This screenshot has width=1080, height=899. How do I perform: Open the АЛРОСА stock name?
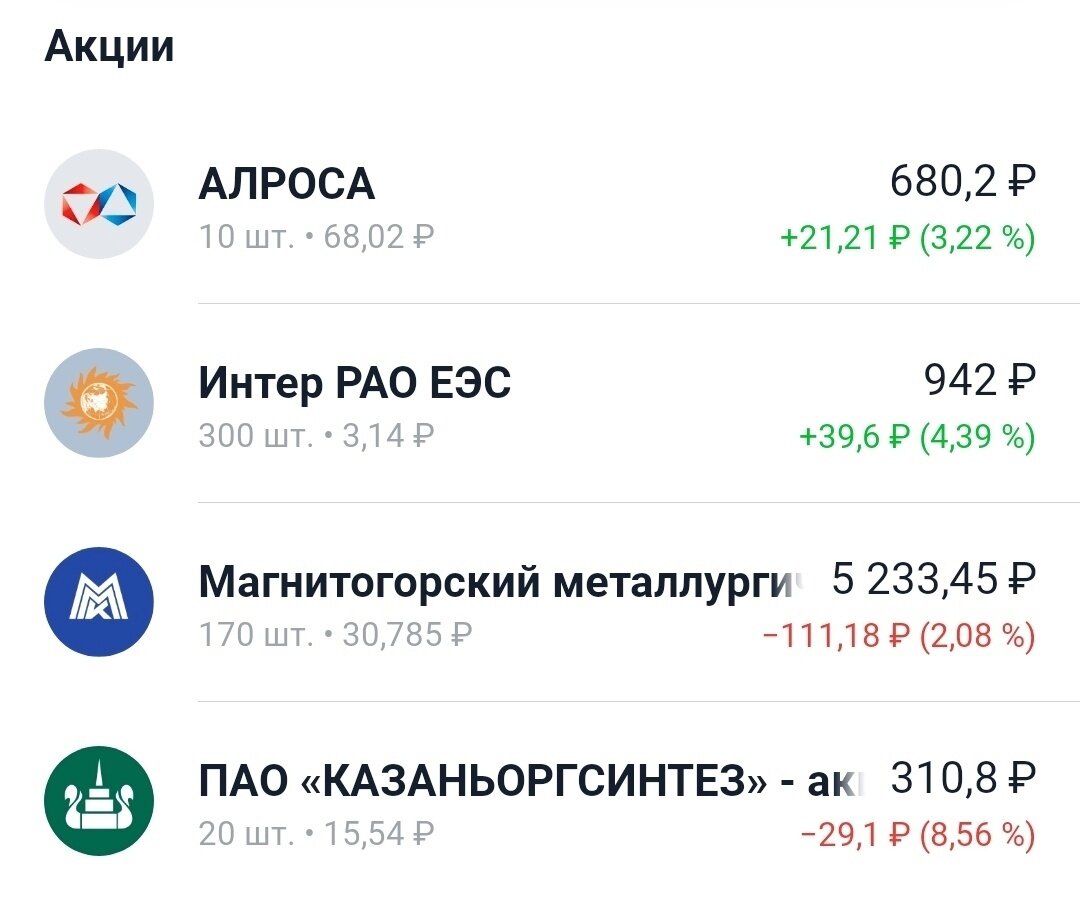pos(287,184)
